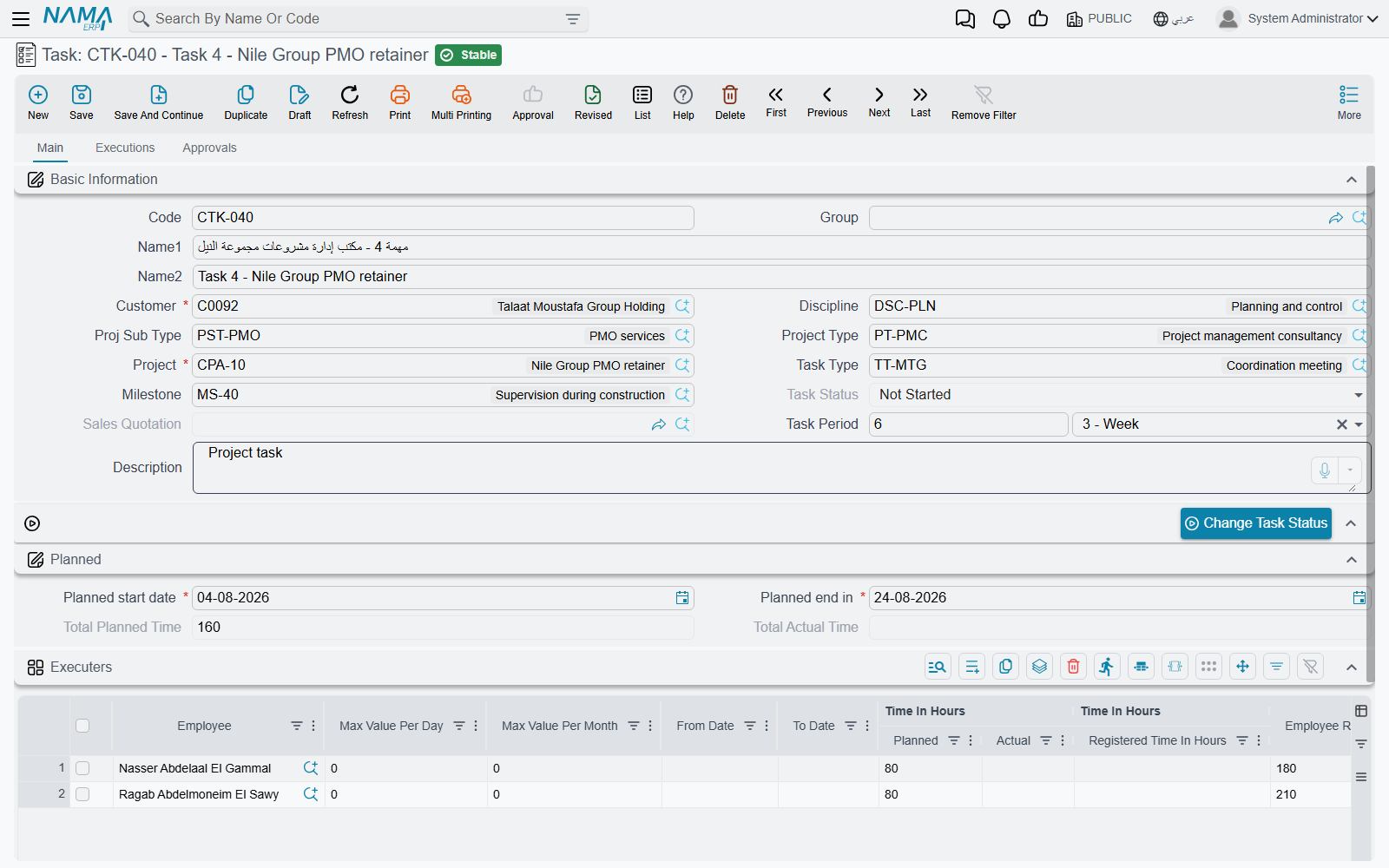The image size is (1389, 868).
Task: Toggle the Executers select-all header checkbox
Action: tap(82, 726)
